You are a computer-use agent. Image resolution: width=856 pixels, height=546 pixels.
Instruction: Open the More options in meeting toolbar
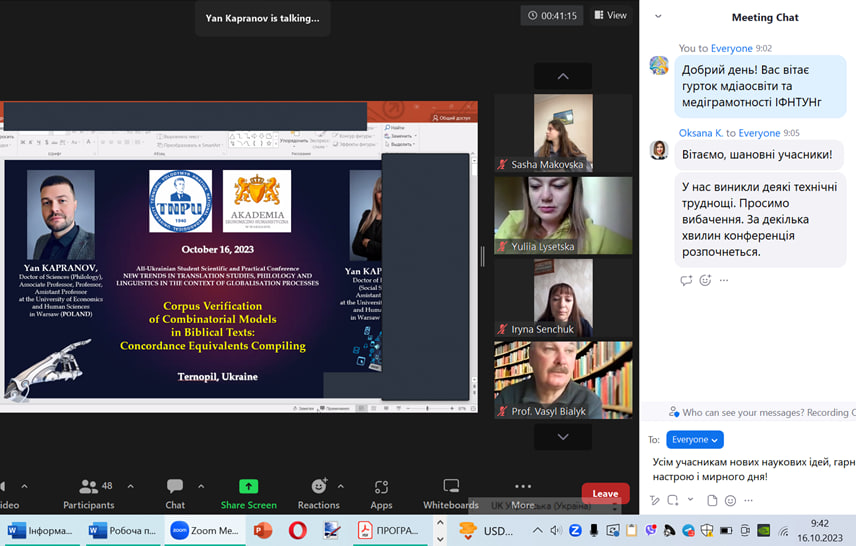point(522,494)
